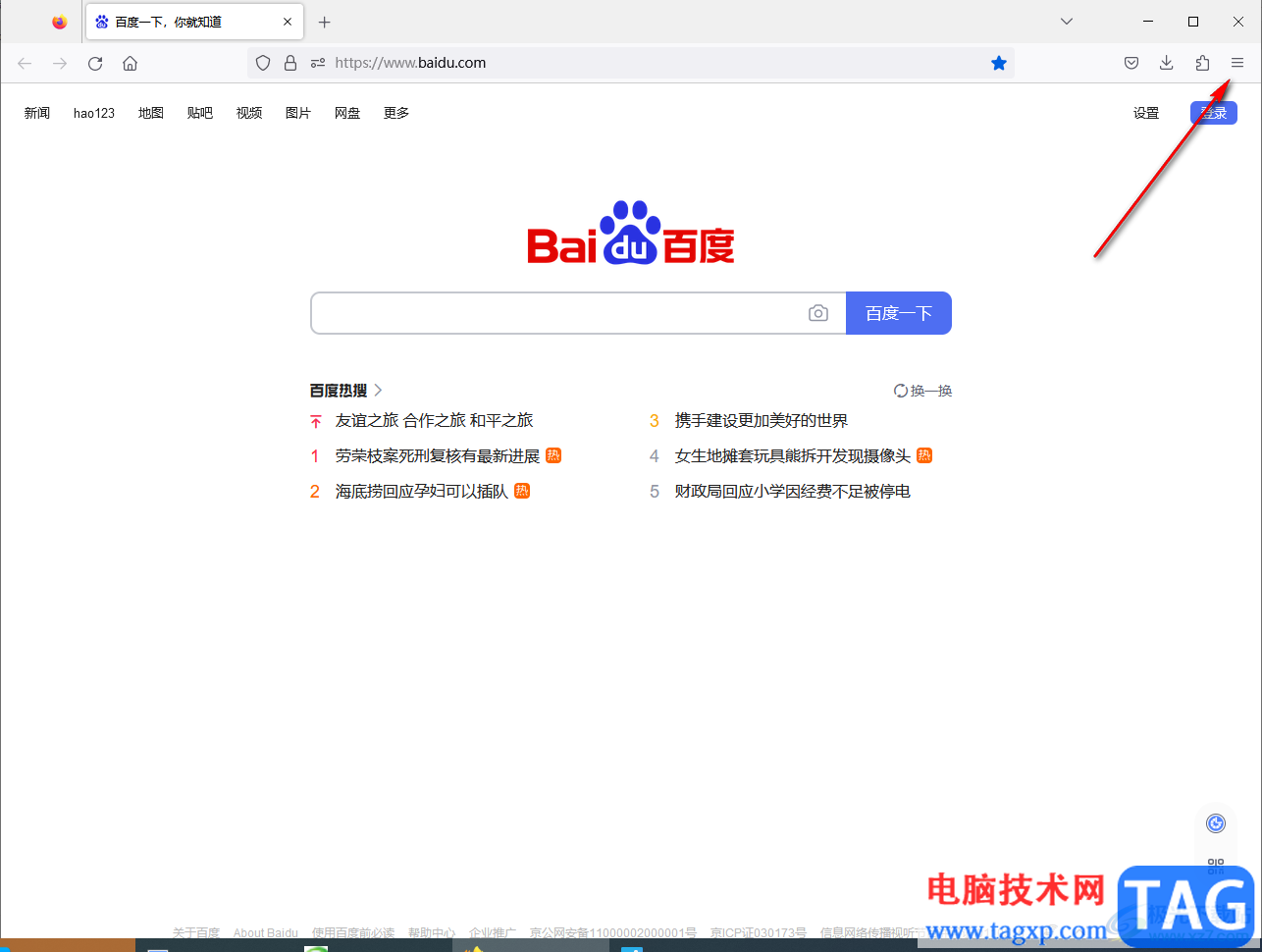Click the Baidu logo
This screenshot has height=952, width=1262.
tap(631, 233)
